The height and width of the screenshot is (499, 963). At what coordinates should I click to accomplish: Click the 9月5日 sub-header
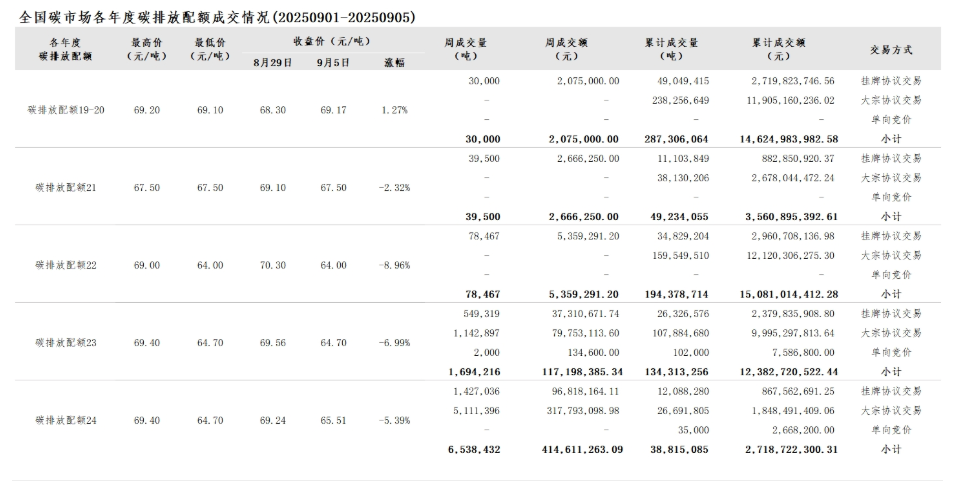click(x=333, y=62)
